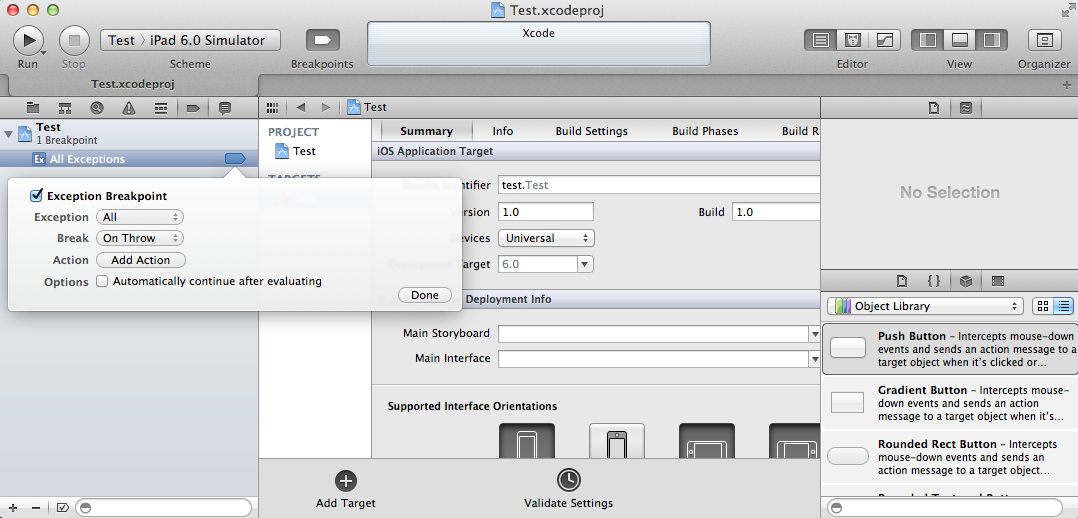Switch to the Build Settings tab
This screenshot has height=518, width=1078.
[591, 131]
